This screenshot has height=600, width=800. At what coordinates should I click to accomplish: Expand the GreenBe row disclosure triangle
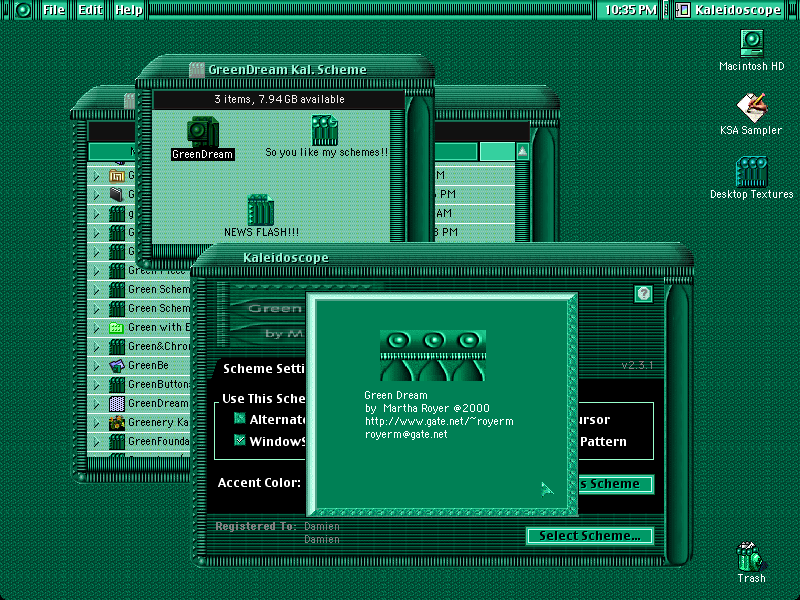pyautogui.click(x=96, y=366)
